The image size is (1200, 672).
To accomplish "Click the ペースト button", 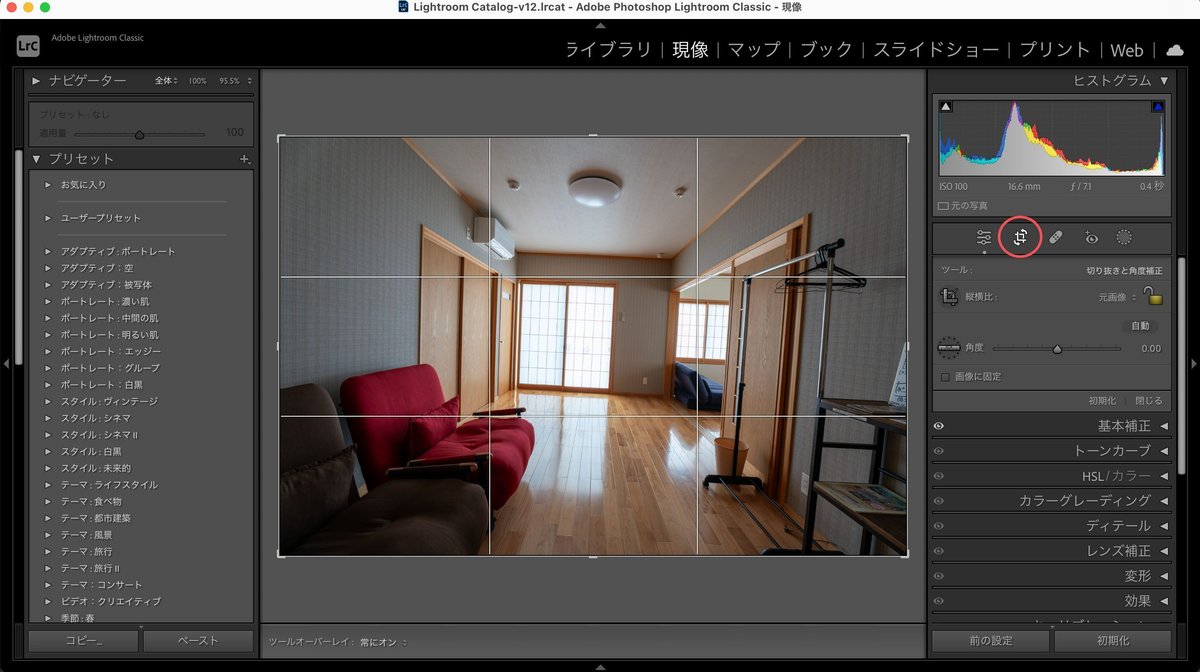I will coord(198,641).
